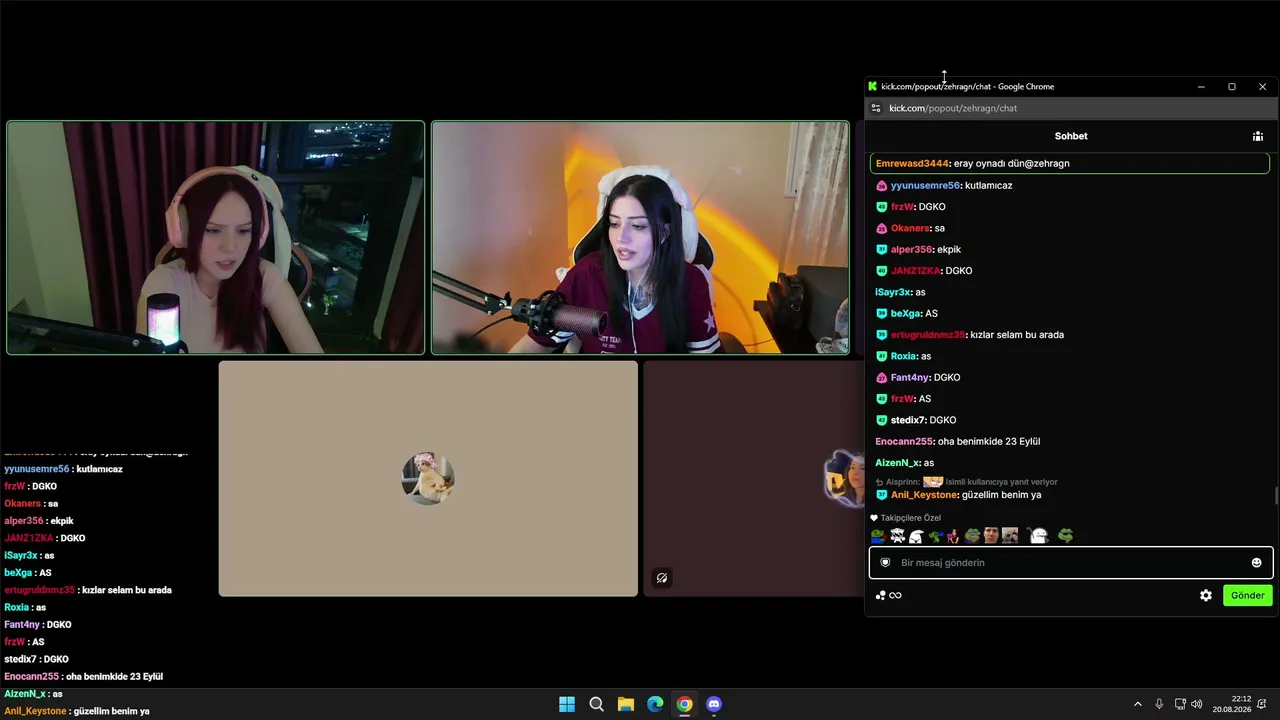The height and width of the screenshot is (720, 1280).
Task: Click site information icon in address bar
Action: pos(876,108)
